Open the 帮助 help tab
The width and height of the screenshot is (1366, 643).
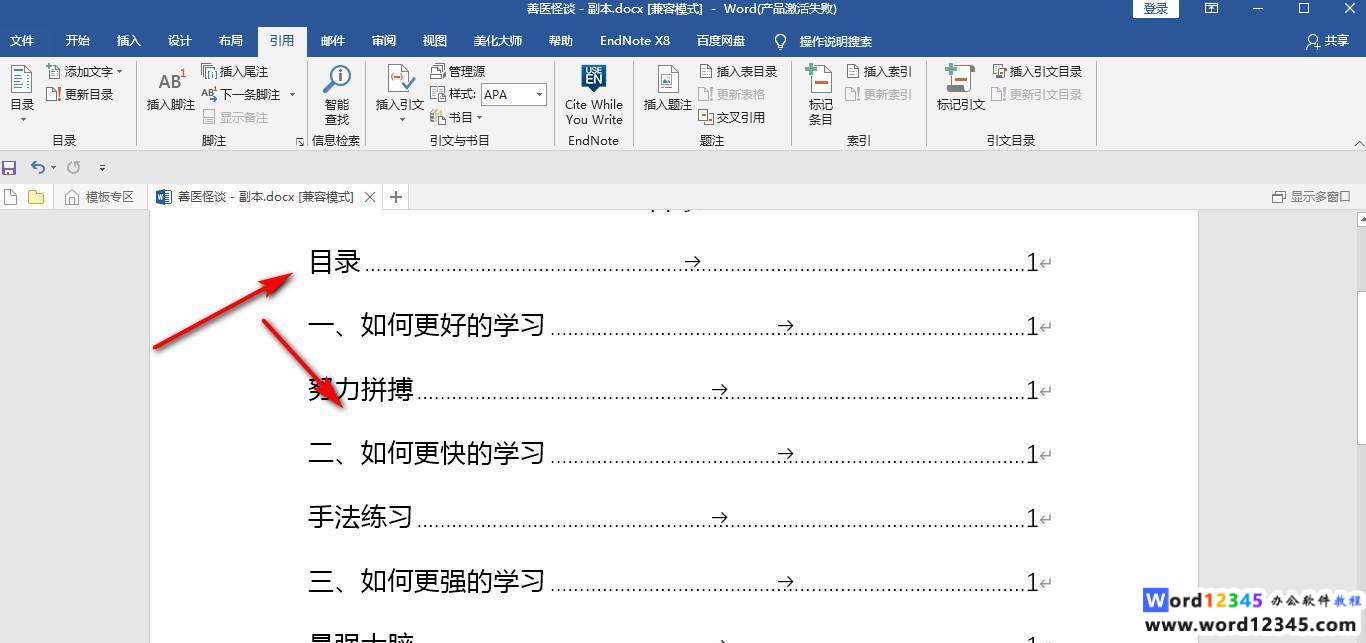(x=560, y=41)
